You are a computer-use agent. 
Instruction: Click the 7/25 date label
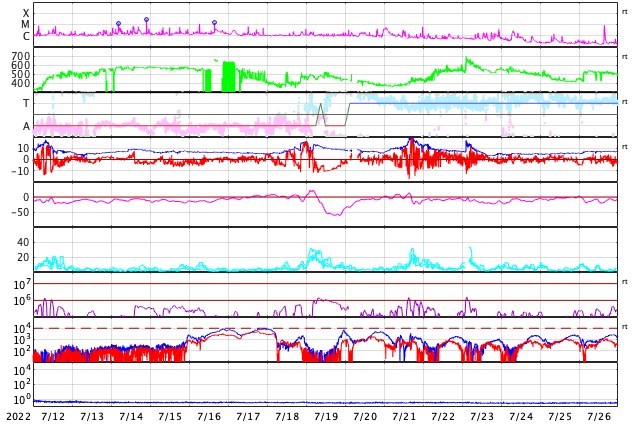click(560, 417)
